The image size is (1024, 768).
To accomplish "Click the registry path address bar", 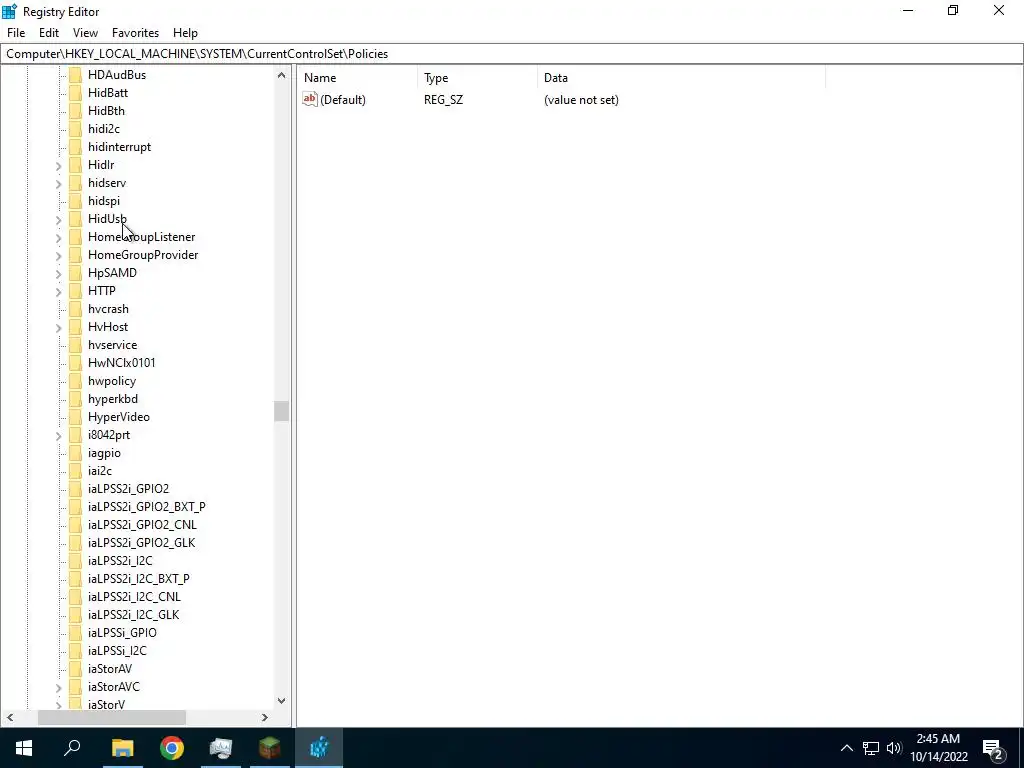I will [x=512, y=54].
